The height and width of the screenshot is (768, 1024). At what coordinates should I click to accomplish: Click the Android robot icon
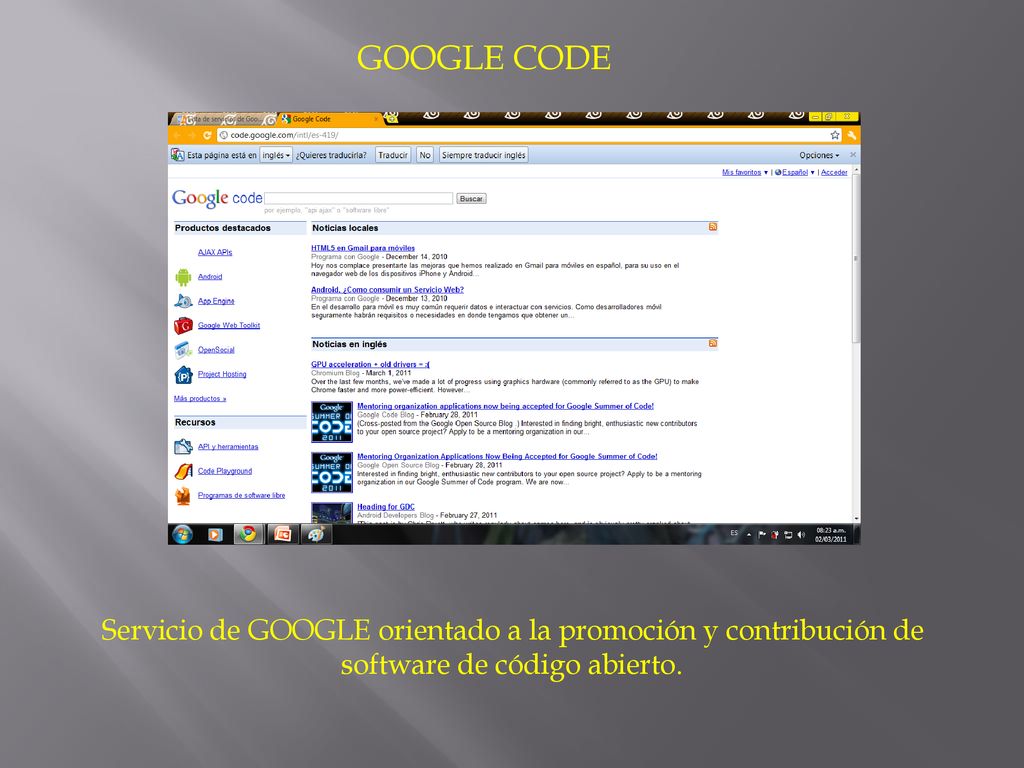tap(183, 277)
